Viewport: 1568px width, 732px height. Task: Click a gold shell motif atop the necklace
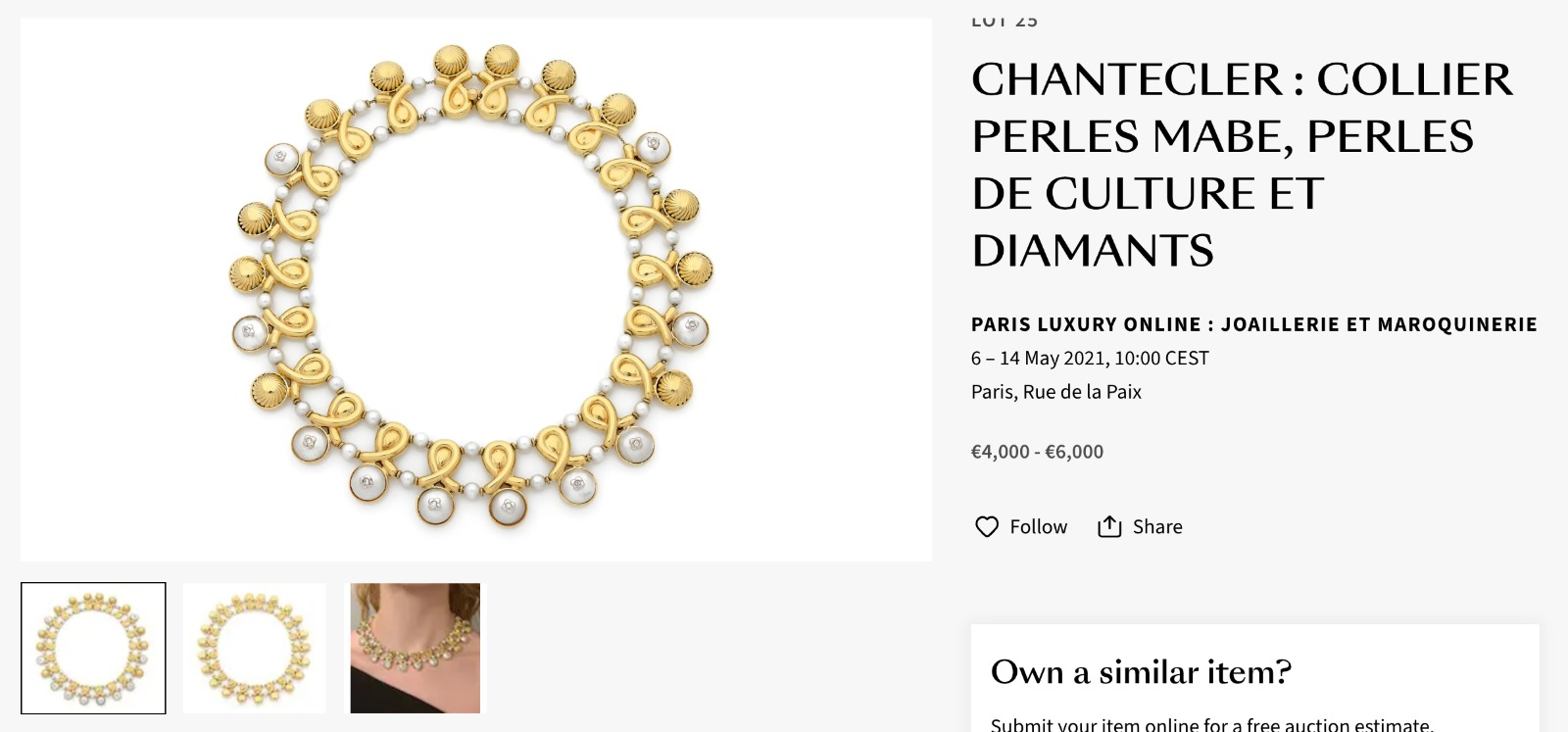451,63
